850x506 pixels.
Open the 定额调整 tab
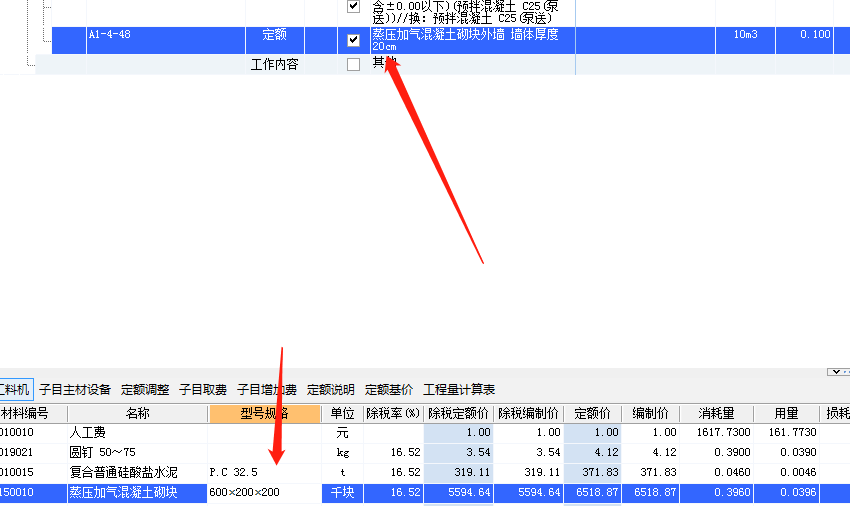coord(145,389)
